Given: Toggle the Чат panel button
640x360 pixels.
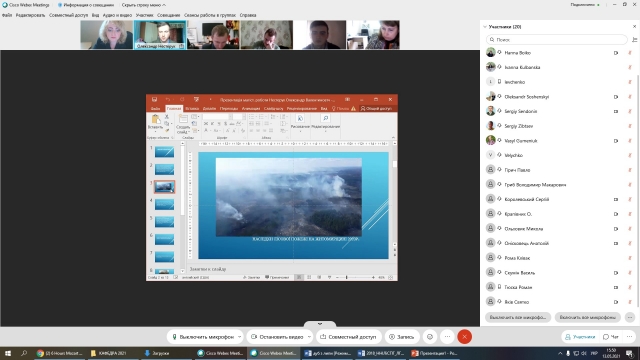Looking at the screenshot, I should click(x=611, y=337).
